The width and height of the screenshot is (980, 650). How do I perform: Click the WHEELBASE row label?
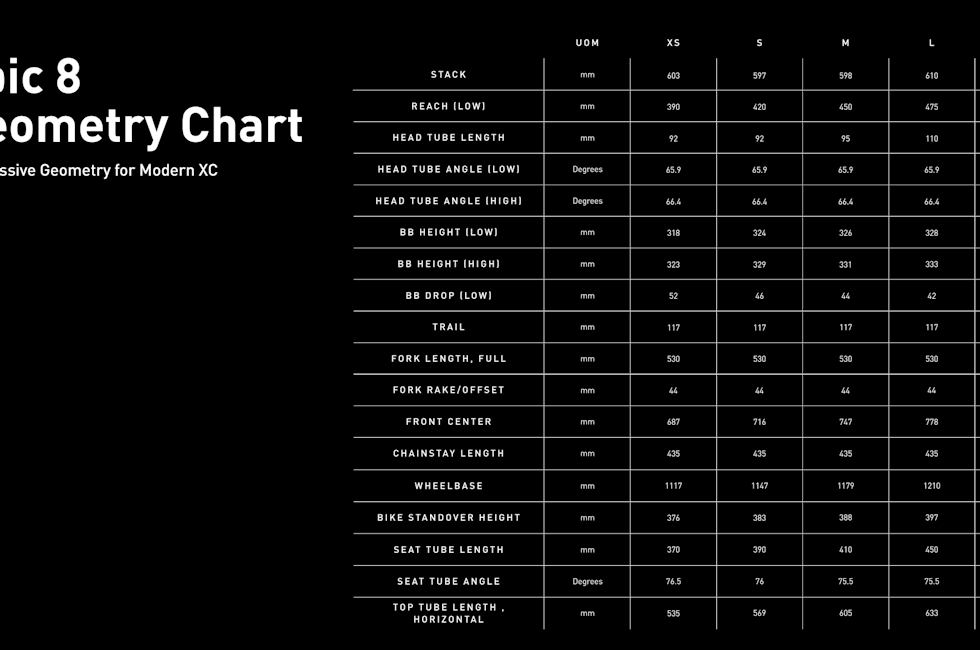tap(448, 486)
